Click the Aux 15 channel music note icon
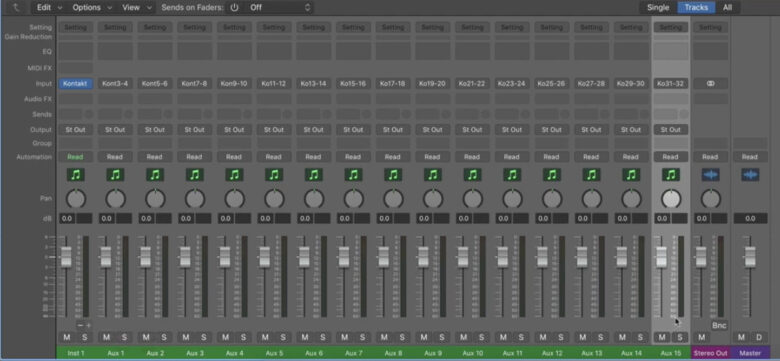Viewport: 780px width, 361px height. (671, 175)
